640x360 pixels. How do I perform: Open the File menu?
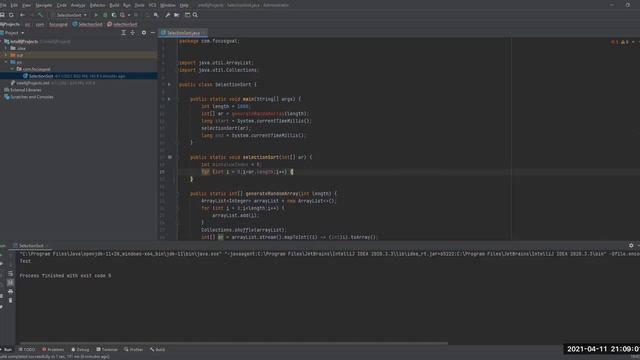[3, 5]
